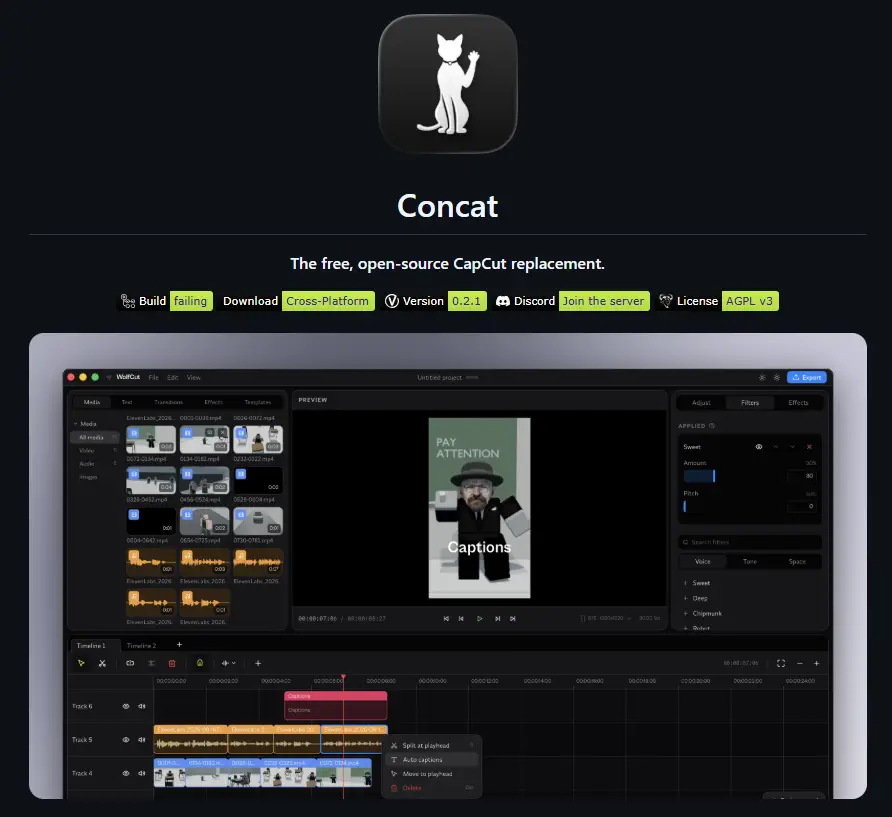Image resolution: width=892 pixels, height=817 pixels.
Task: Select Audio in the media sidebar
Action: (86, 464)
